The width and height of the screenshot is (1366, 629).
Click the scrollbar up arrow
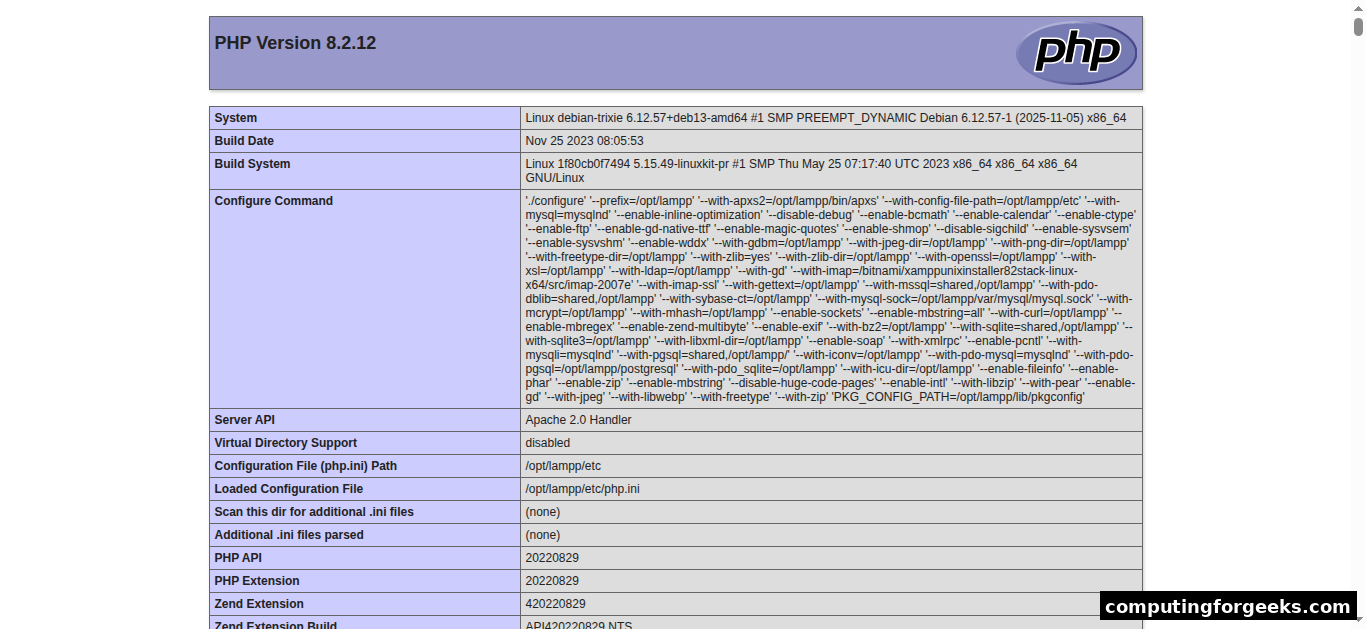[1358, 8]
